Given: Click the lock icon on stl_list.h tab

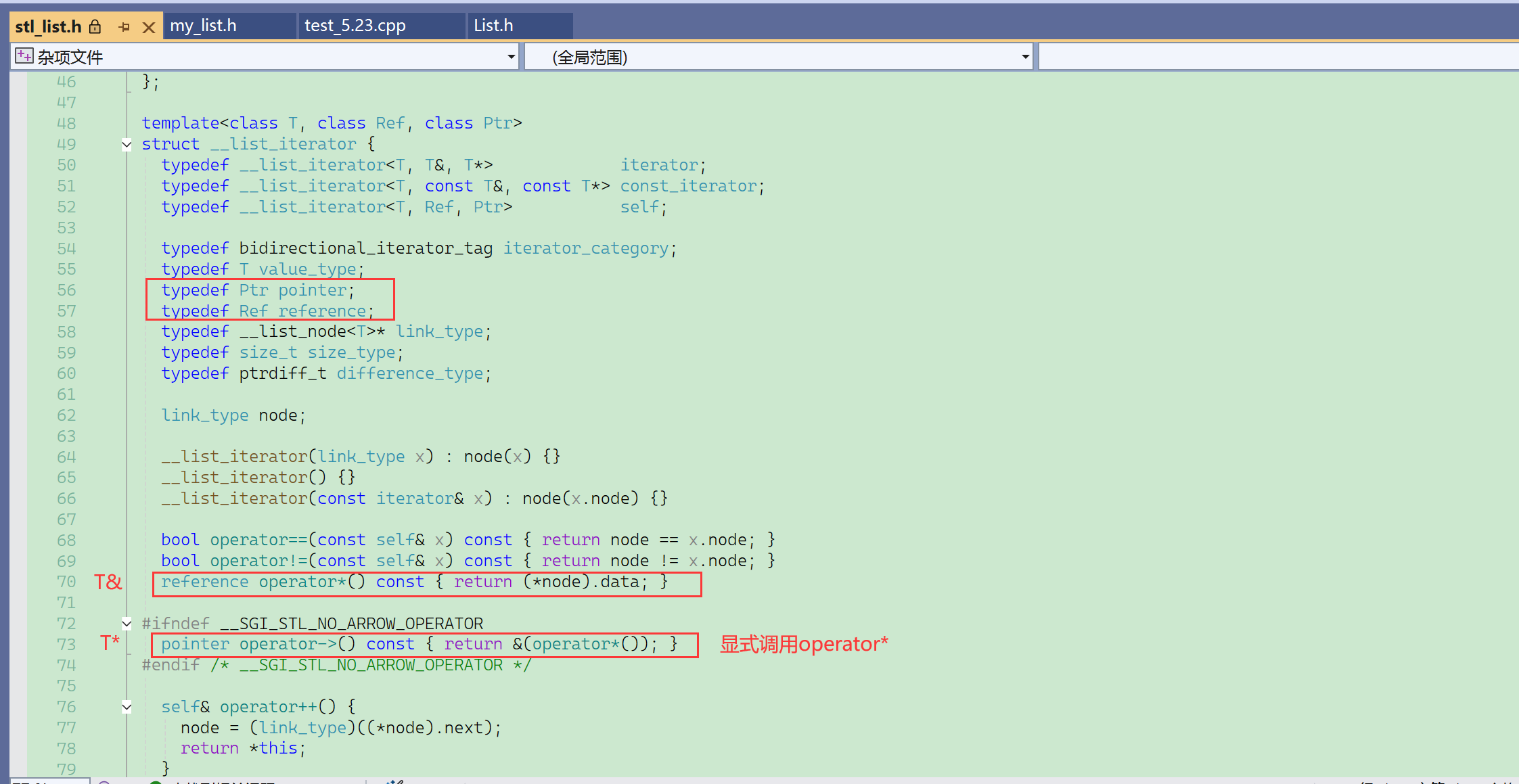Looking at the screenshot, I should tap(95, 27).
